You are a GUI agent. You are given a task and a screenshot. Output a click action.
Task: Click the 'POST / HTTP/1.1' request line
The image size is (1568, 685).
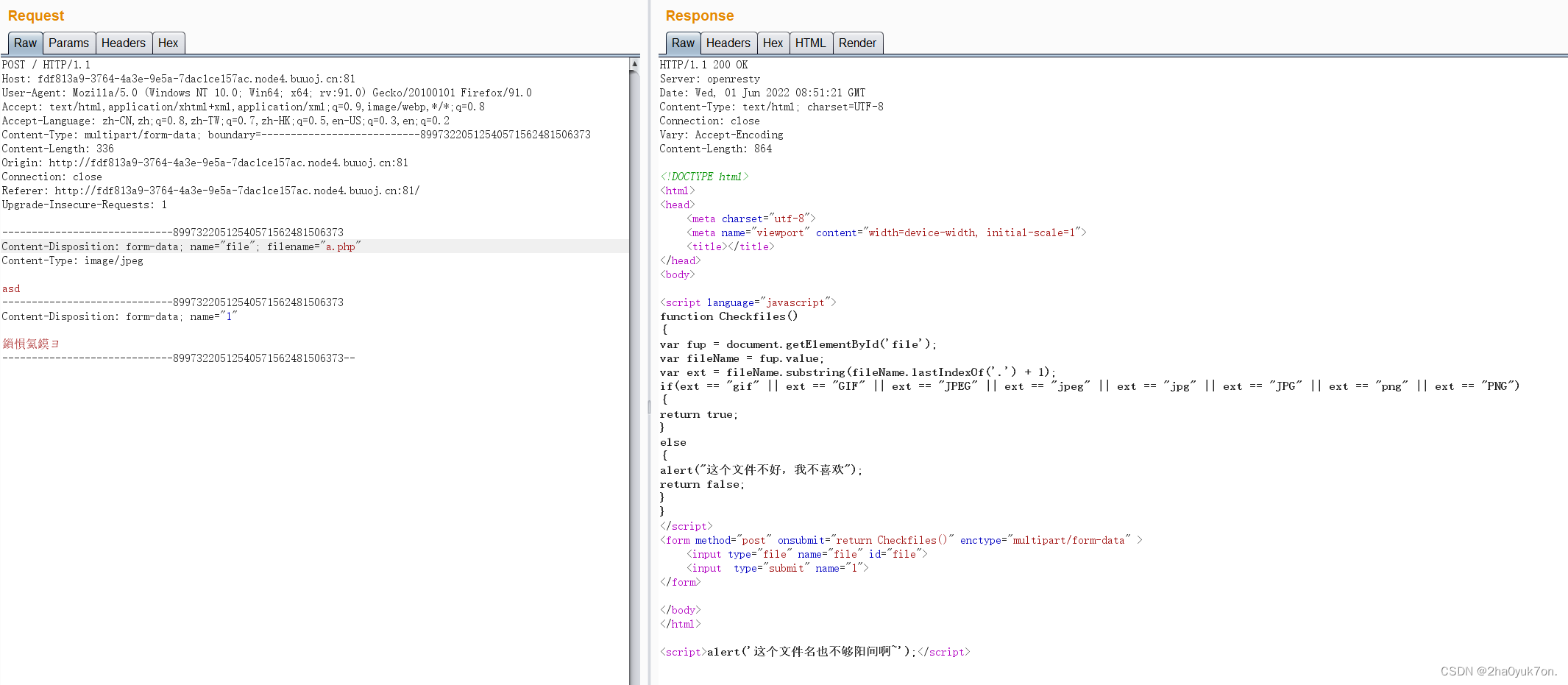[46, 65]
